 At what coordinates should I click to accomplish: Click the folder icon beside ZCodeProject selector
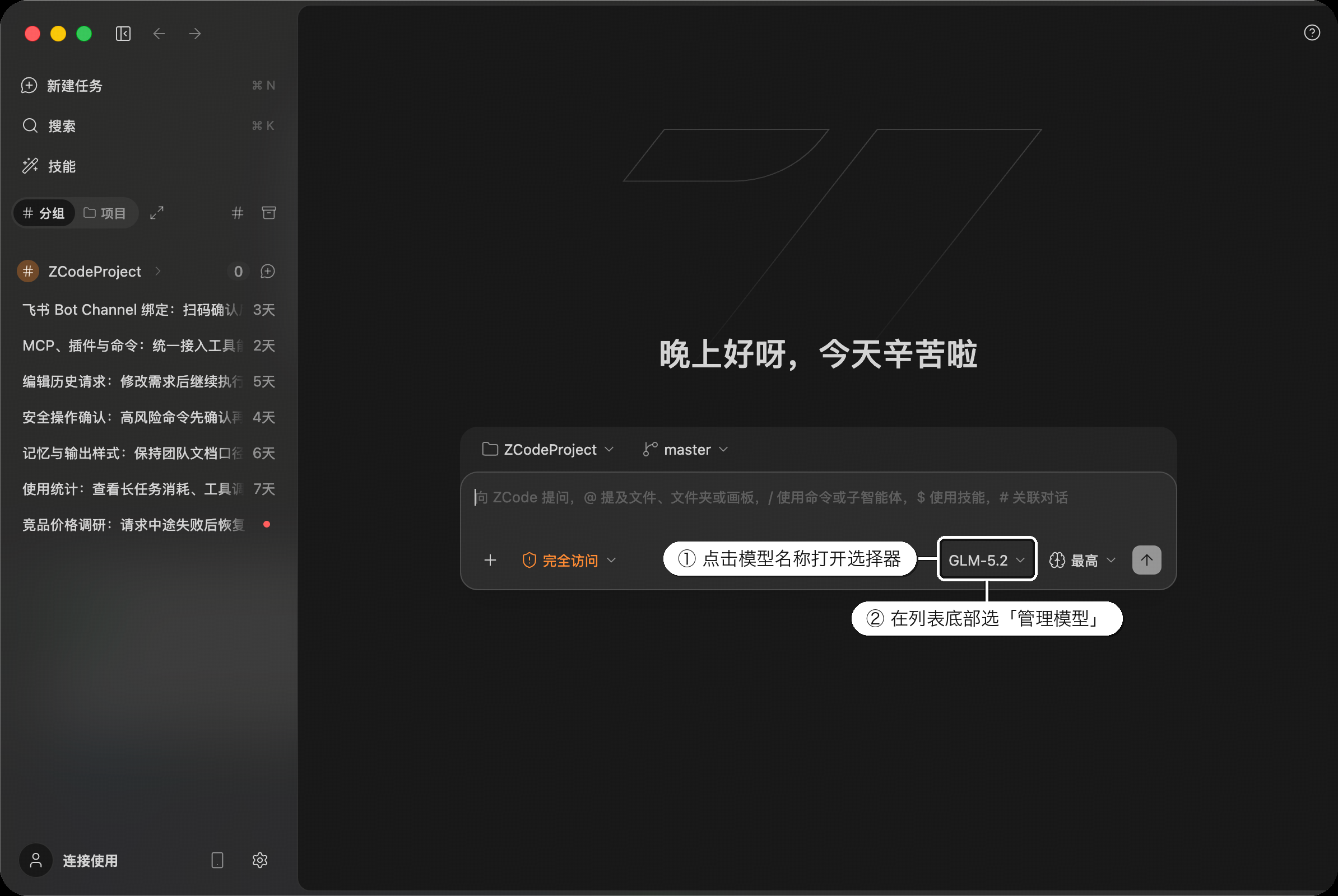pyautogui.click(x=490, y=449)
